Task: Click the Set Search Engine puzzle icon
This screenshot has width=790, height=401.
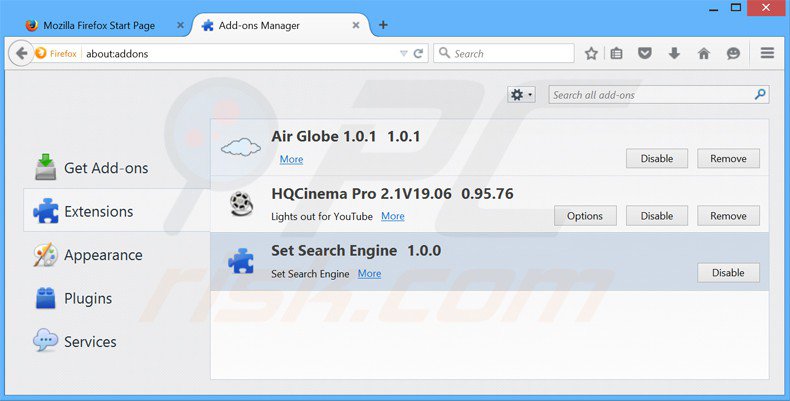Action: 241,261
